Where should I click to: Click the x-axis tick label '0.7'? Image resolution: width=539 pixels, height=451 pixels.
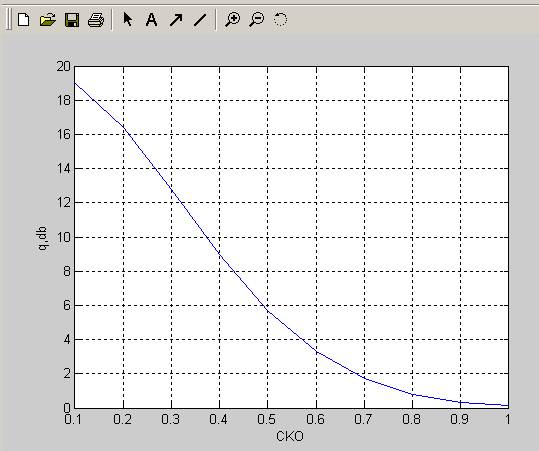(363, 419)
